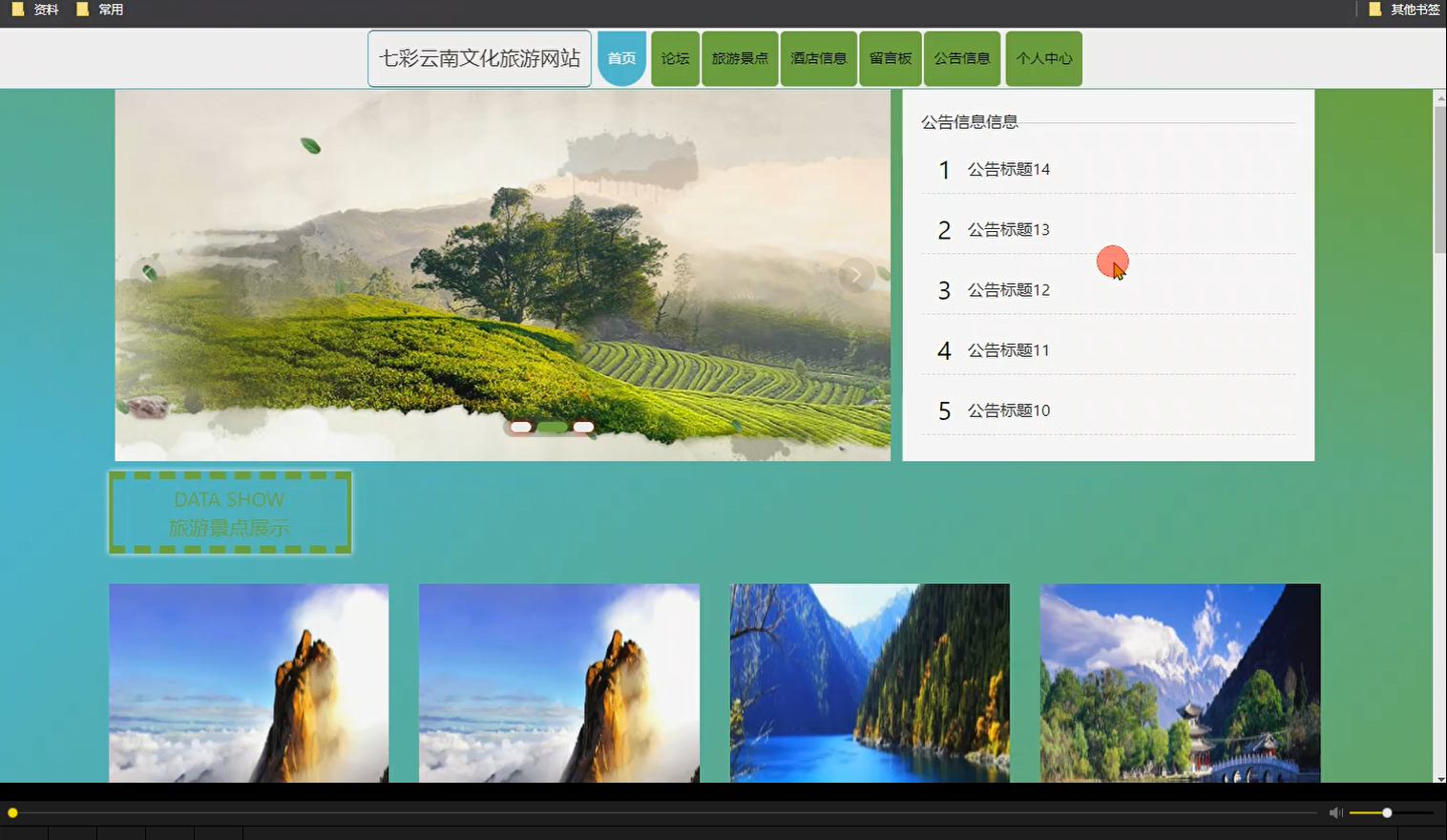This screenshot has width=1447, height=840.
Task: Switch to the 首页 tab
Action: pos(621,57)
